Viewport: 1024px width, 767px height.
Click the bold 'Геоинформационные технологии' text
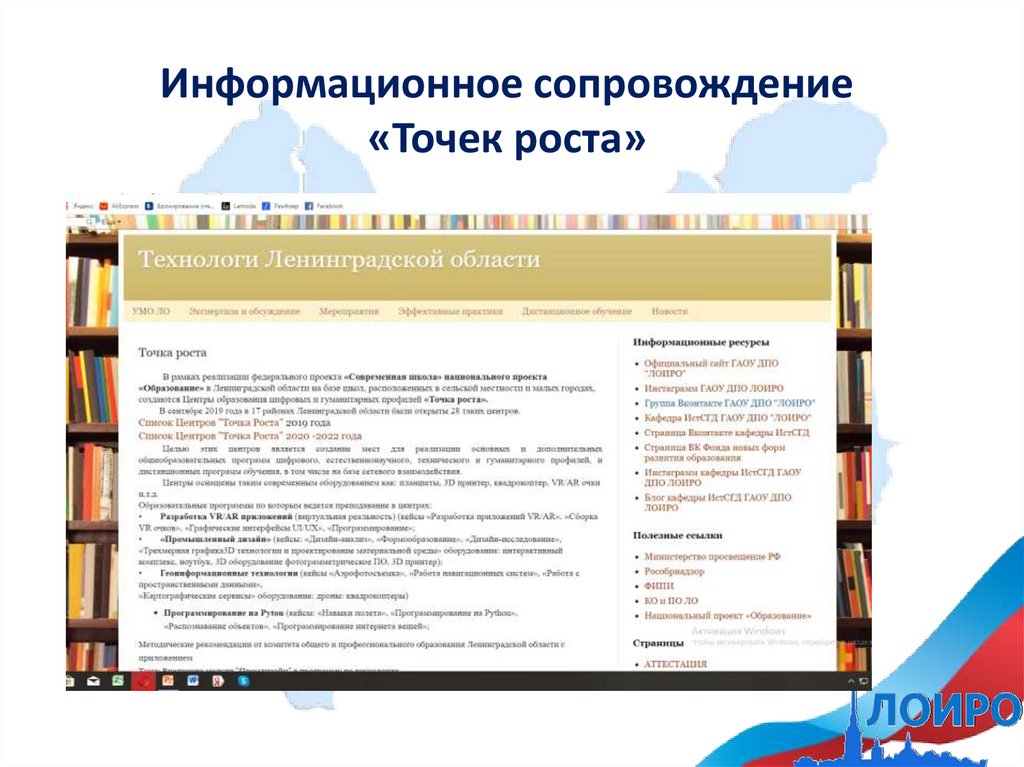coord(229,573)
